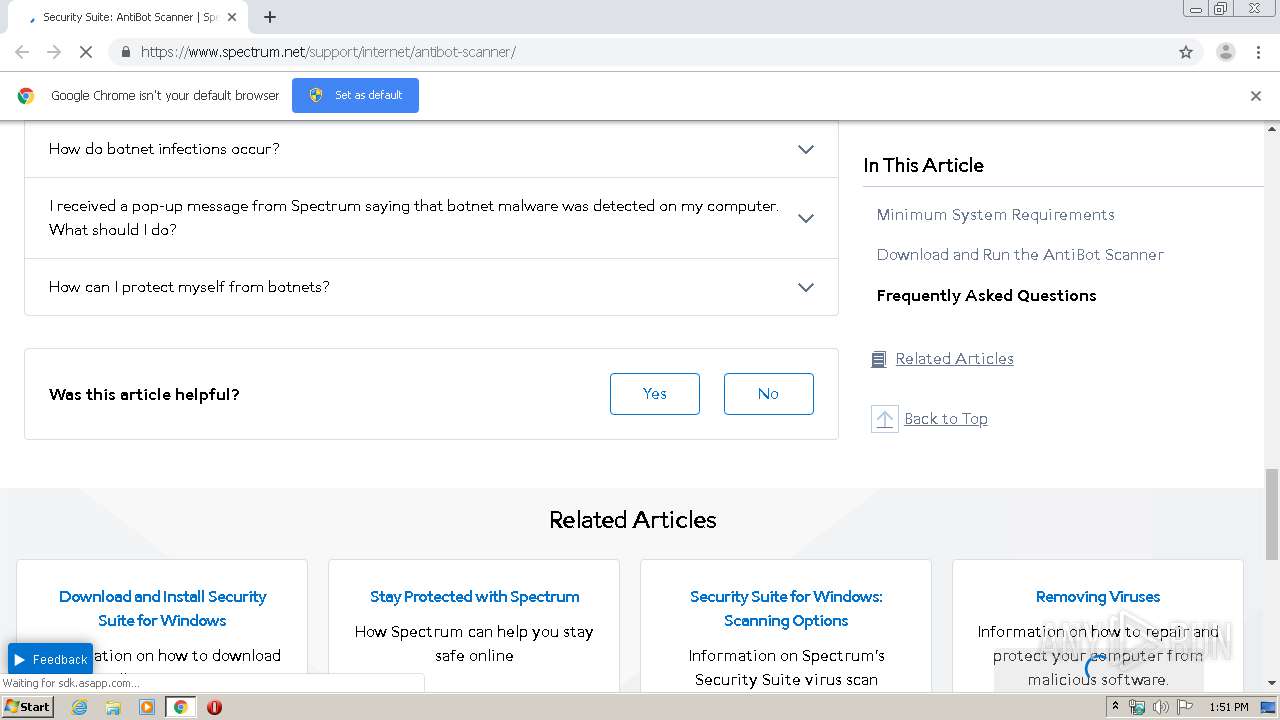Click the Related Articles document icon
This screenshot has height=720, width=1280.
(x=879, y=360)
